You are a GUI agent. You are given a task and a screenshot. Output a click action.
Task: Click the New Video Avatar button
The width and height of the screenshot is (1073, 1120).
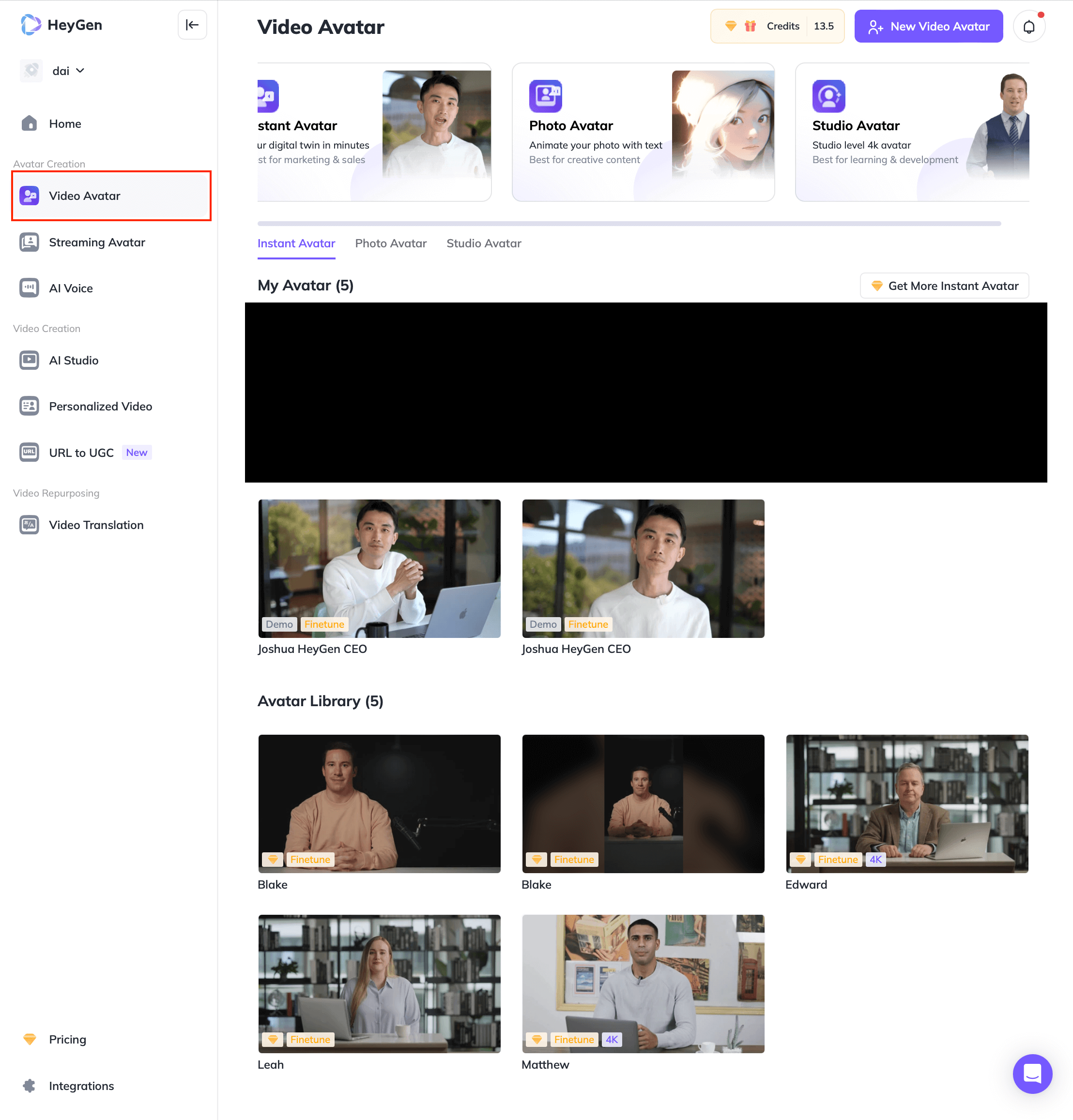[x=928, y=26]
